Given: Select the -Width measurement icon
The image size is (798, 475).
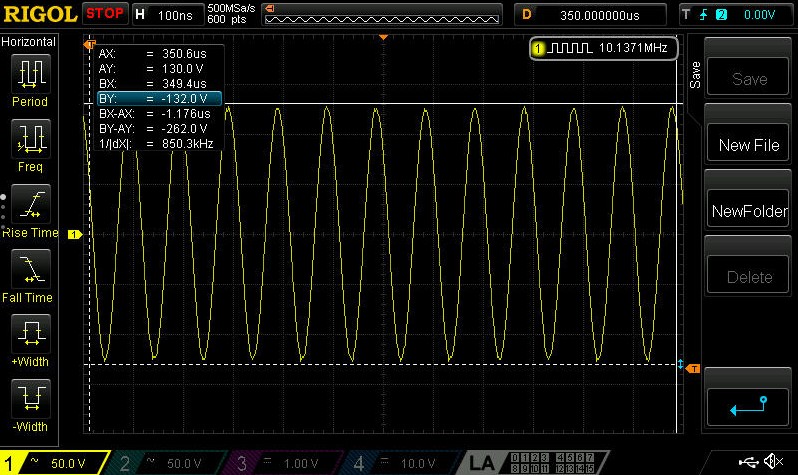Looking at the screenshot, I should point(30,398).
